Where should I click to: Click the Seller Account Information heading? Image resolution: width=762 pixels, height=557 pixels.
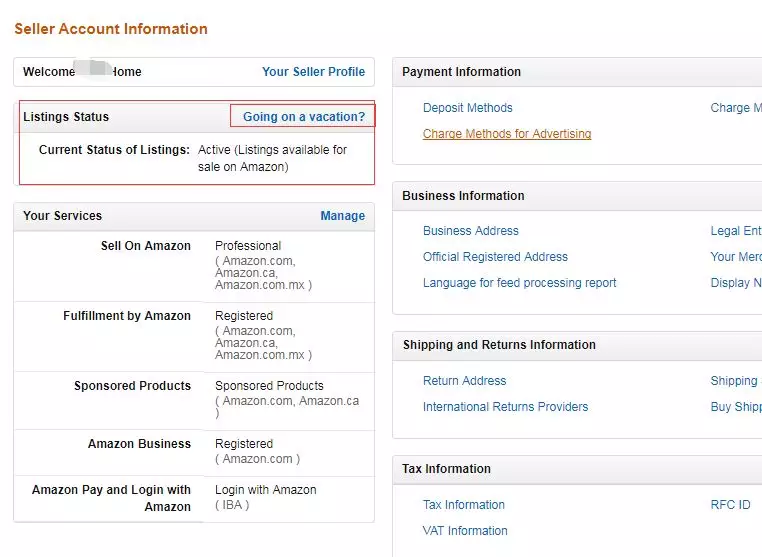pos(111,29)
